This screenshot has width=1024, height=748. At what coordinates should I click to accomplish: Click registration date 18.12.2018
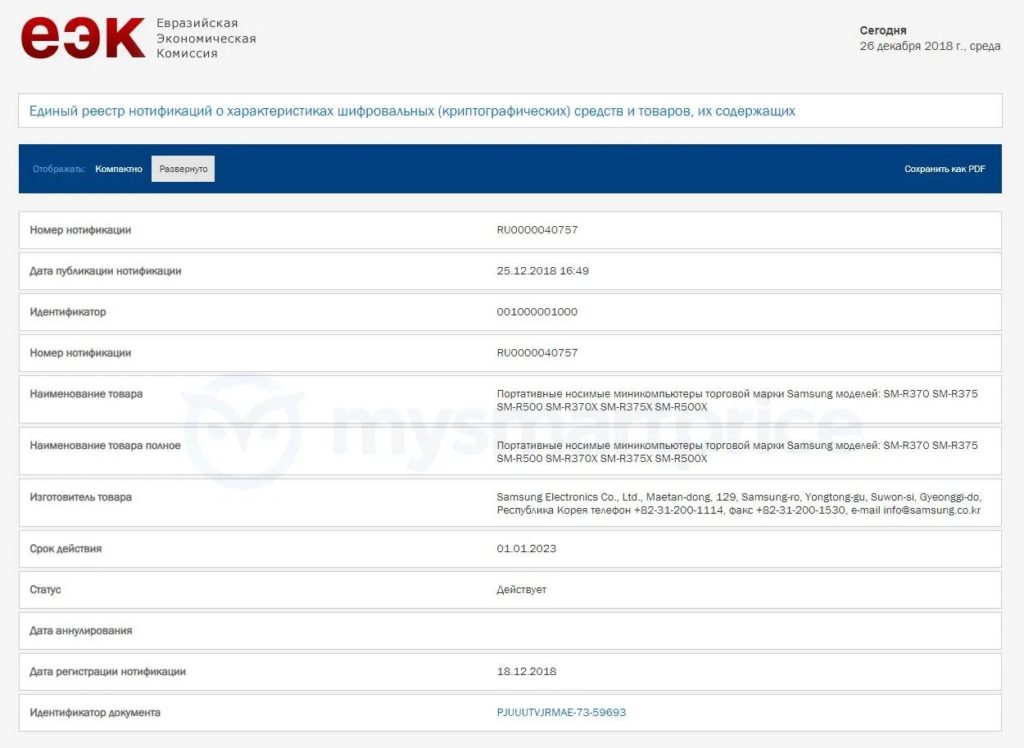point(526,672)
